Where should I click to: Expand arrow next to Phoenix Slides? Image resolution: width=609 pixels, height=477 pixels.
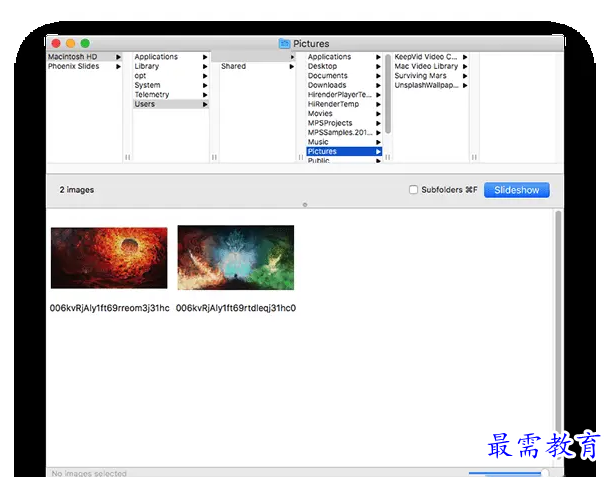click(118, 66)
